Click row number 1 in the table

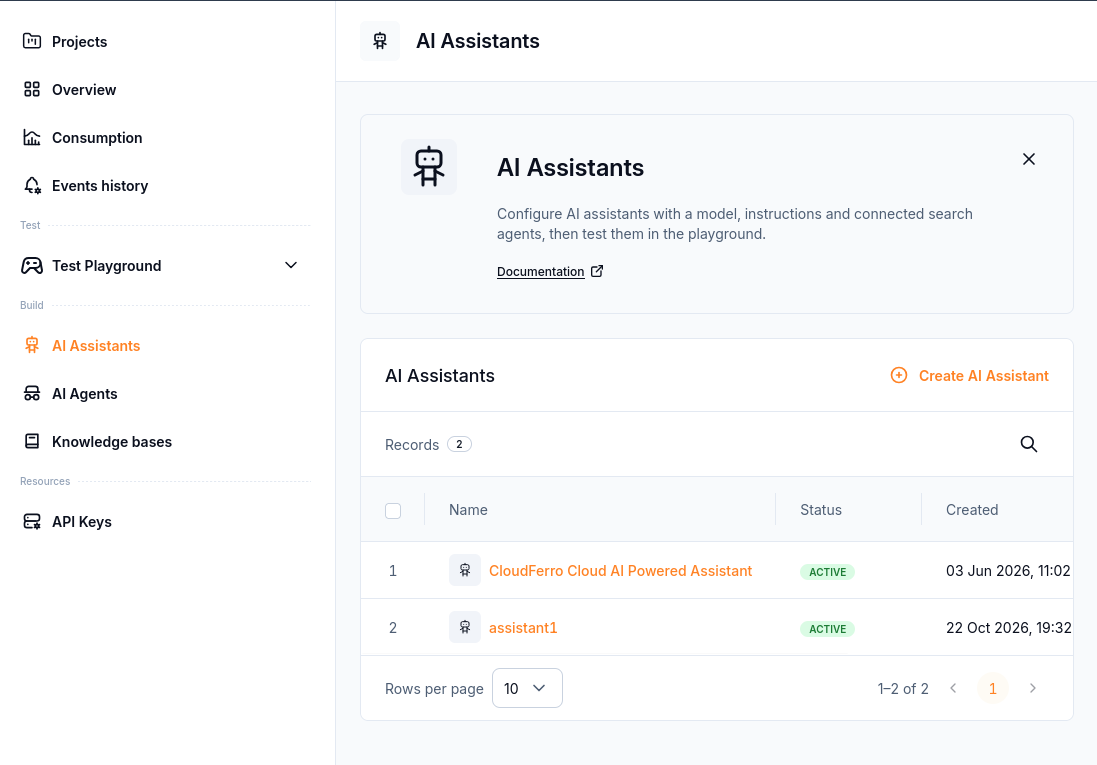[x=392, y=571]
